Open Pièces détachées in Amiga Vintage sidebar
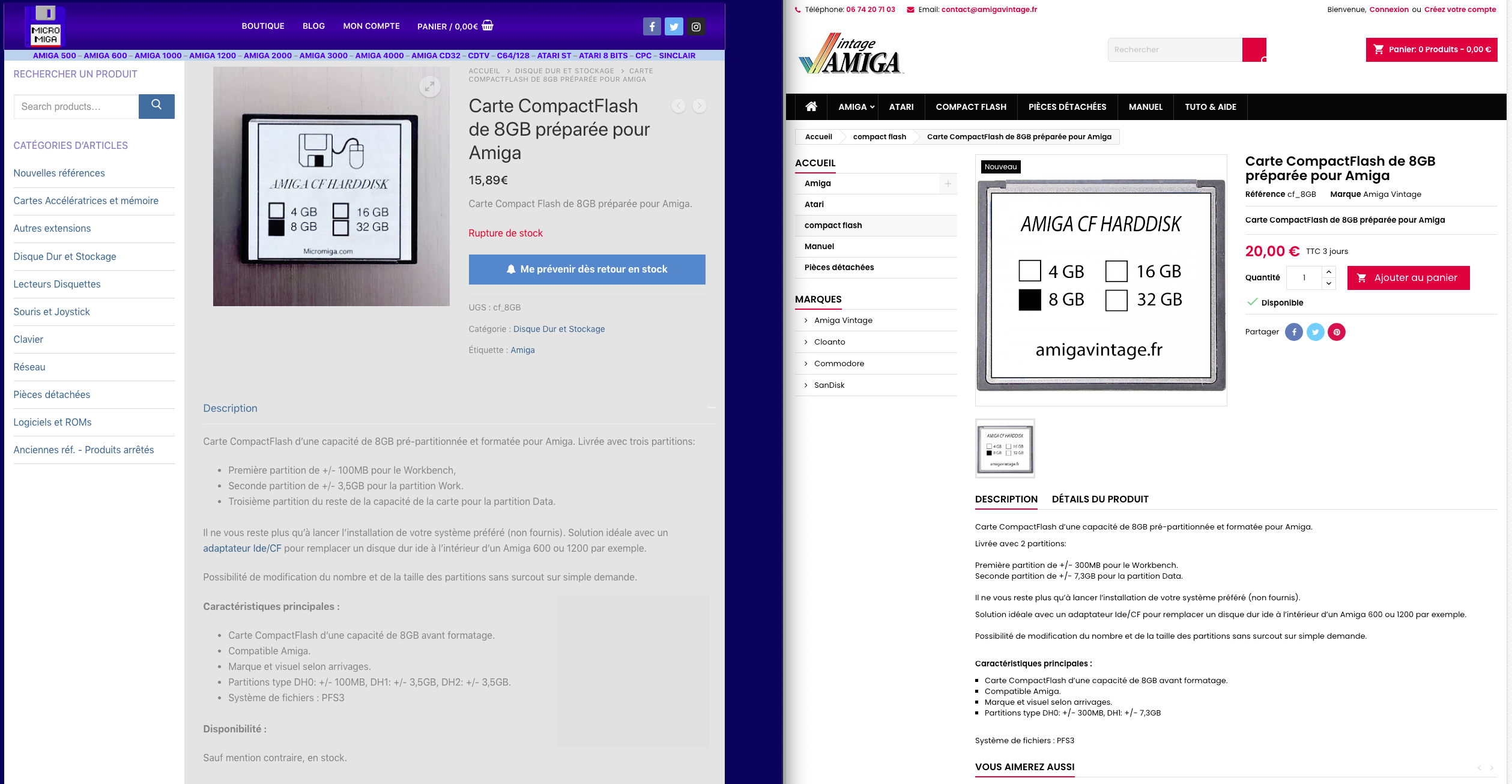 pyautogui.click(x=839, y=268)
